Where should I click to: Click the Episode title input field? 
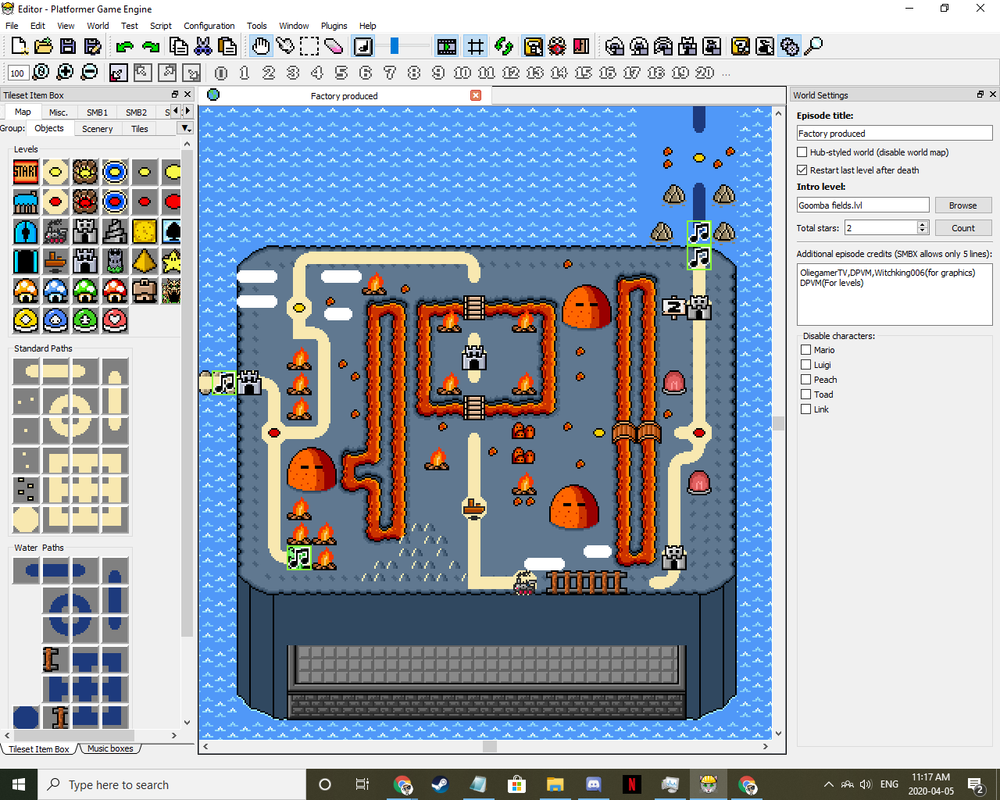click(x=894, y=133)
